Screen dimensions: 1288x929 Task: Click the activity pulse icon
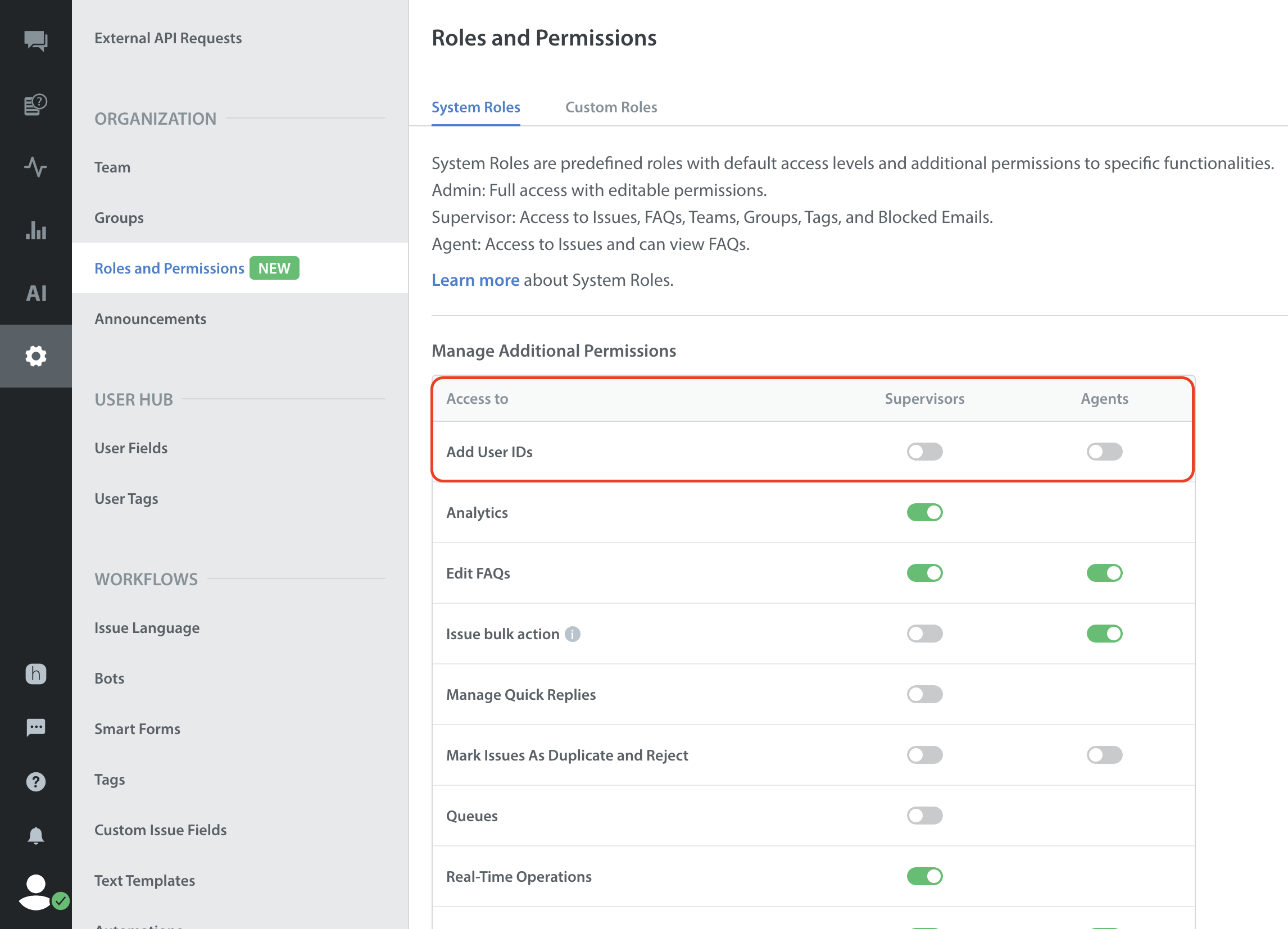(36, 167)
